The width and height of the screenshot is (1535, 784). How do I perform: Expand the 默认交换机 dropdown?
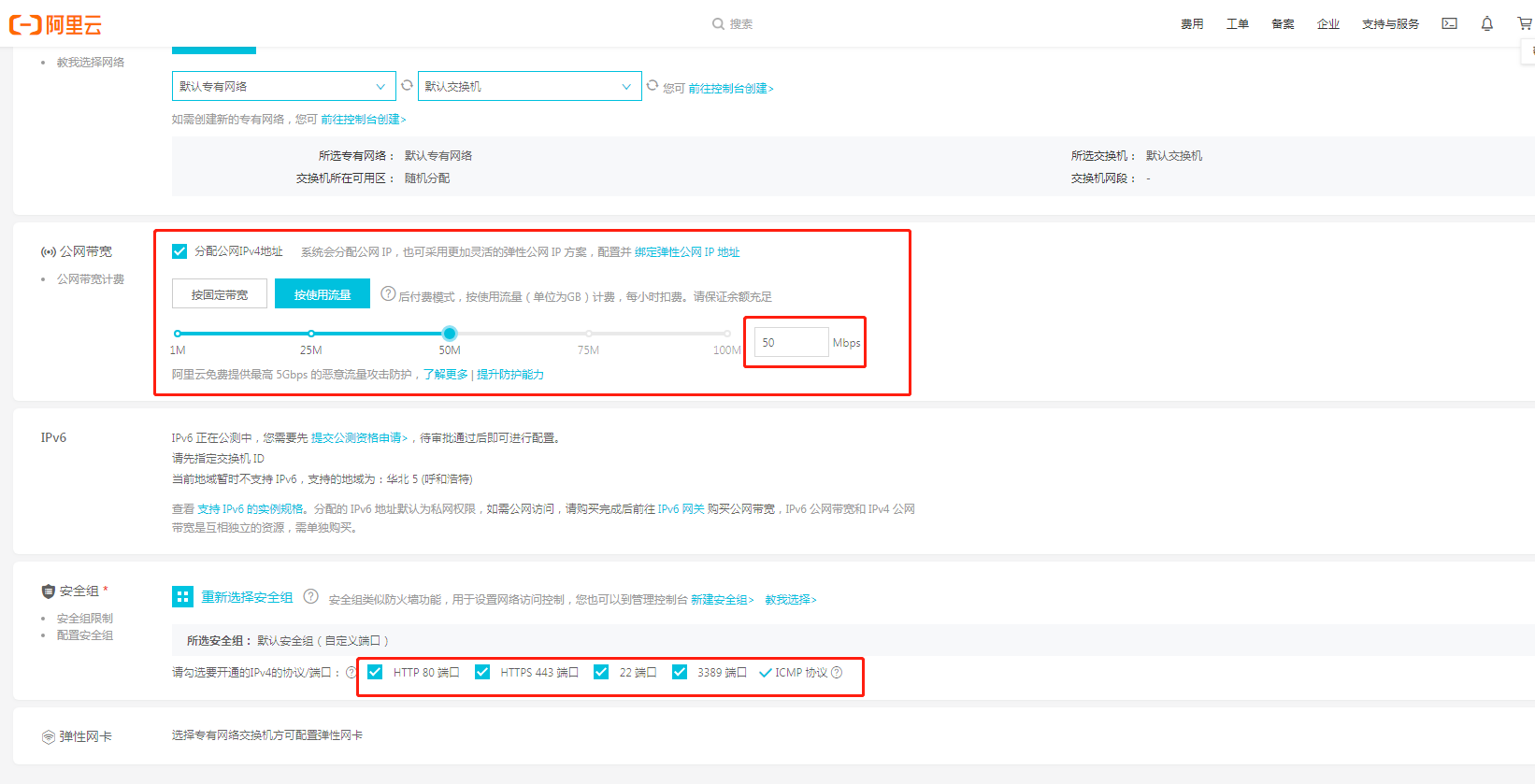(x=529, y=86)
